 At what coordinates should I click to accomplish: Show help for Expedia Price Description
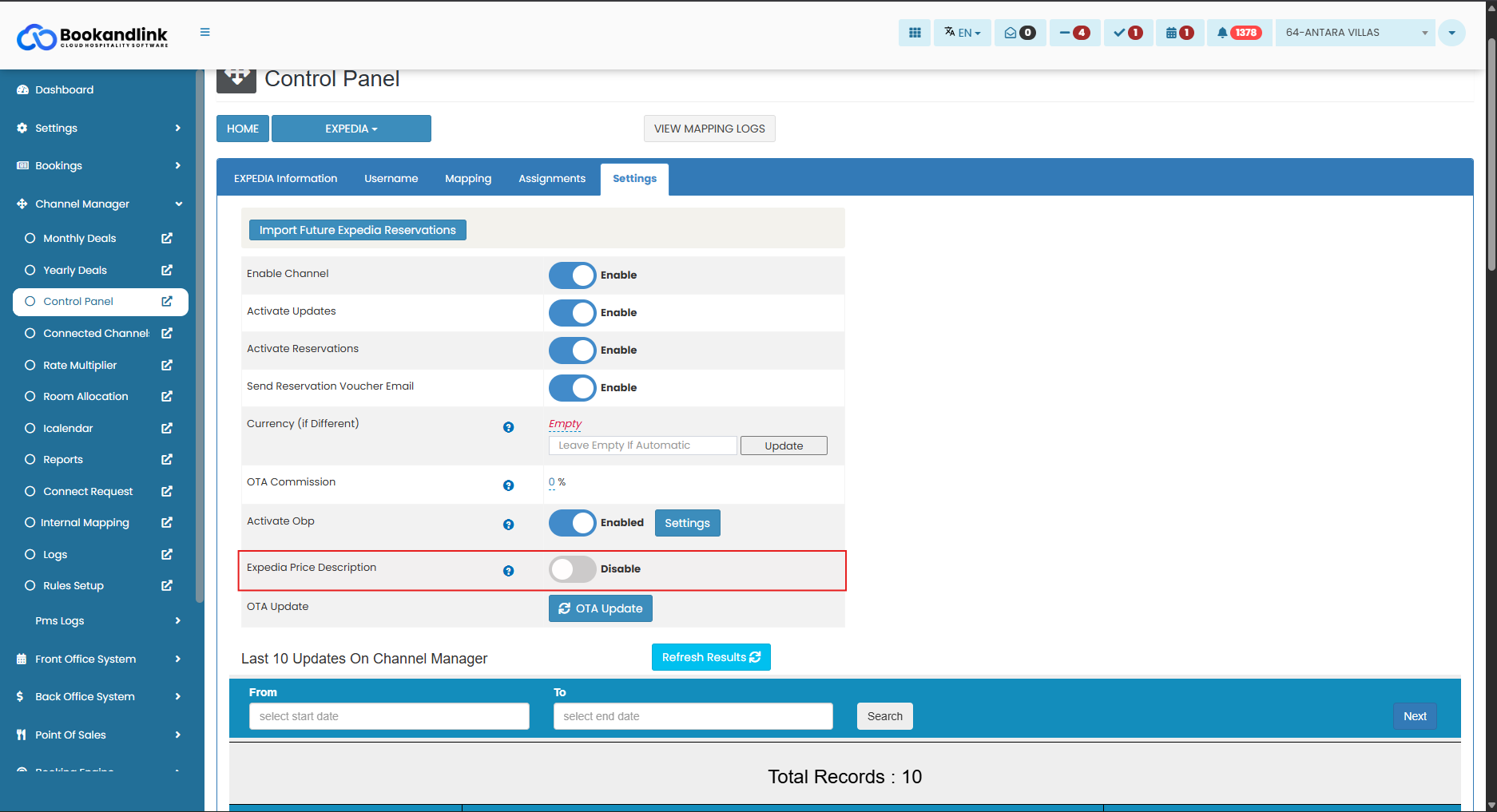coord(508,571)
